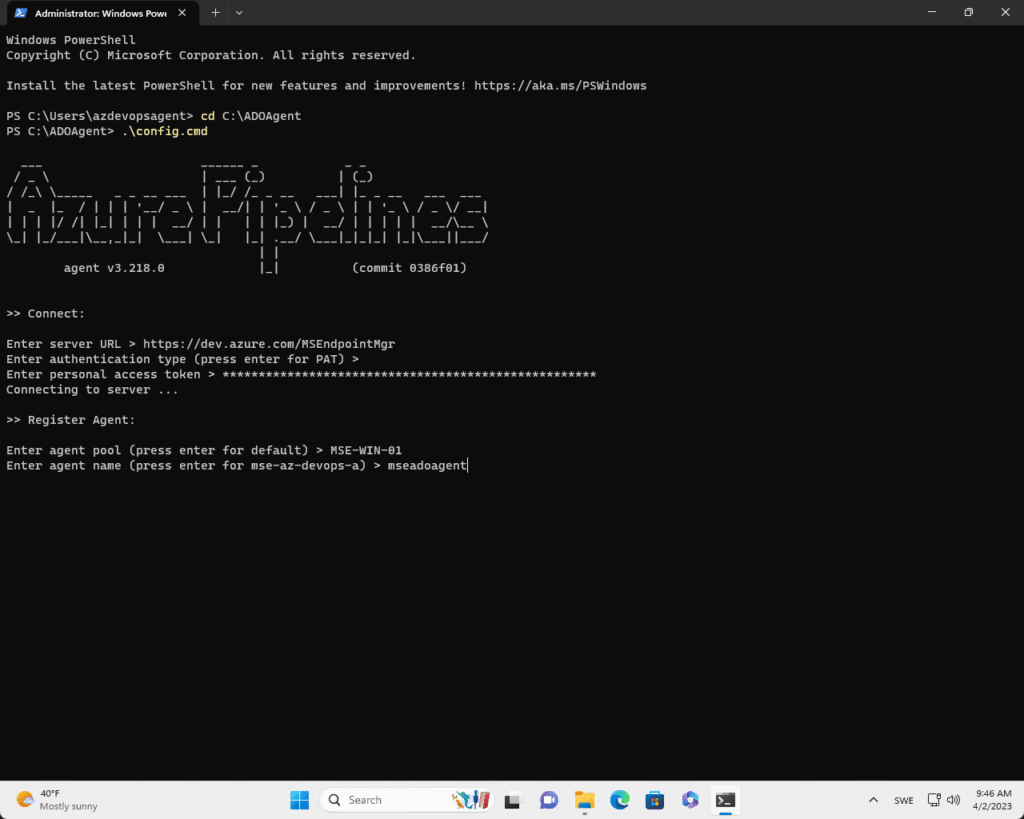Open the Windows Start menu
The width and height of the screenshot is (1024, 819).
[x=300, y=800]
